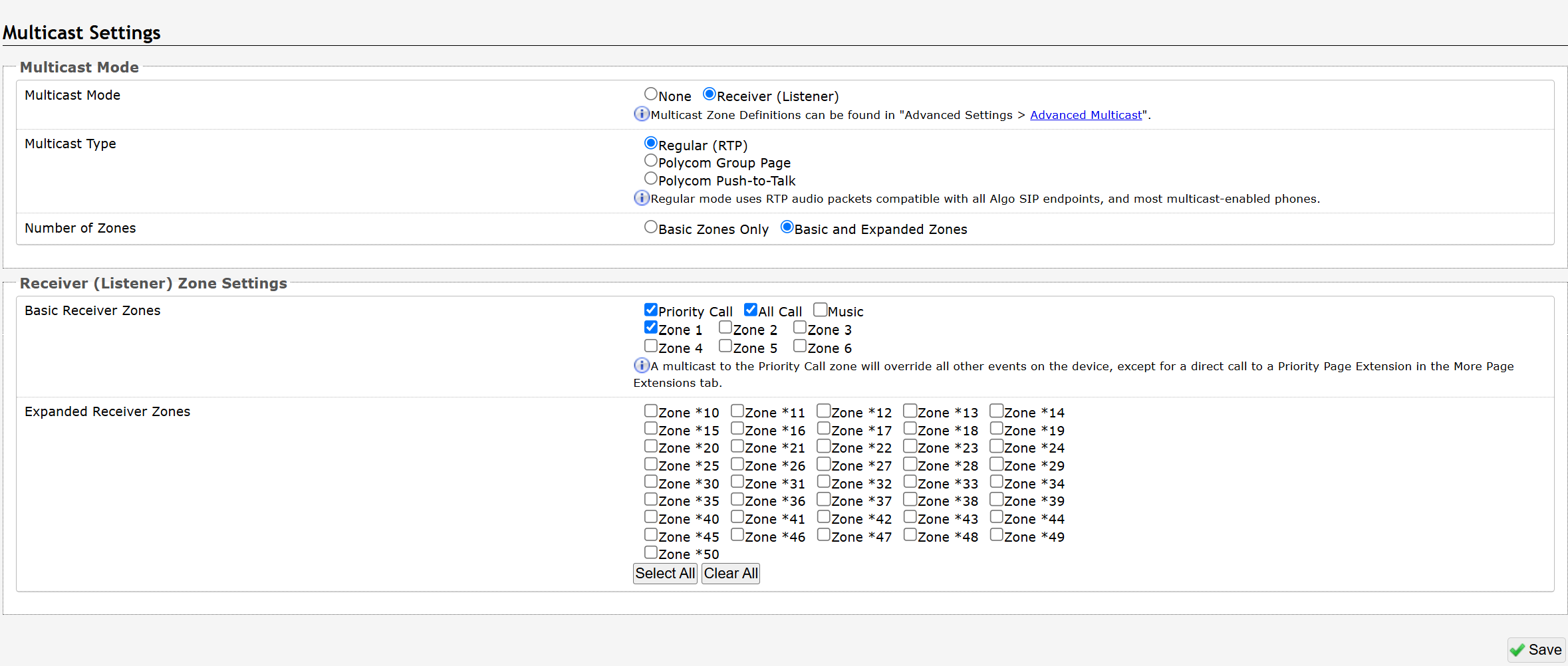Check the Zone *17 checkbox
The image size is (1568, 666).
coord(824,429)
